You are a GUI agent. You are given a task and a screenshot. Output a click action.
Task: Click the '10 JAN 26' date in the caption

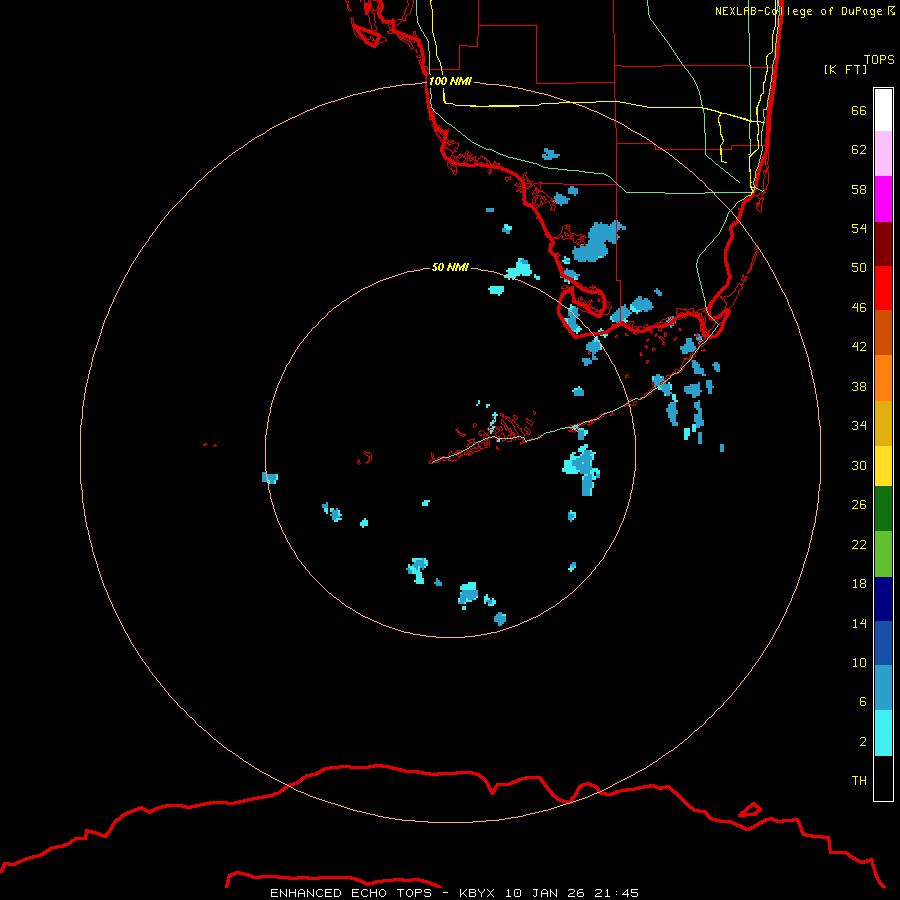click(545, 893)
